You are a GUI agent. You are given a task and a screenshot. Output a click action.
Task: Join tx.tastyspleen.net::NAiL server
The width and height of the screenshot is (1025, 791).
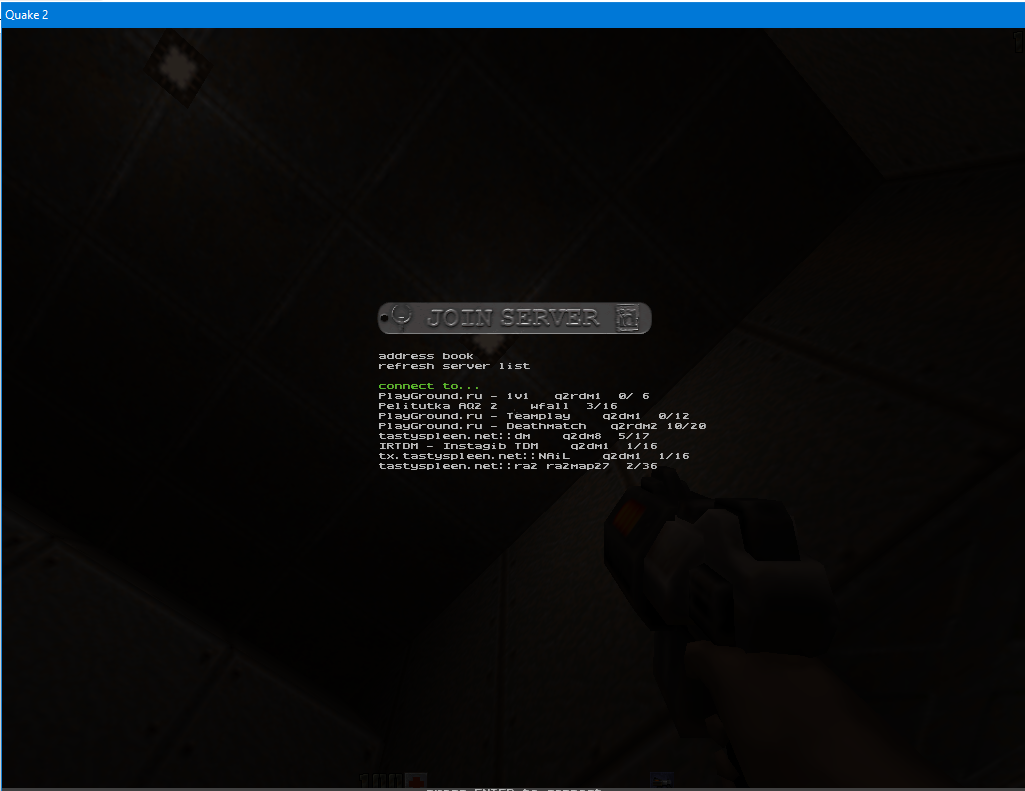533,456
